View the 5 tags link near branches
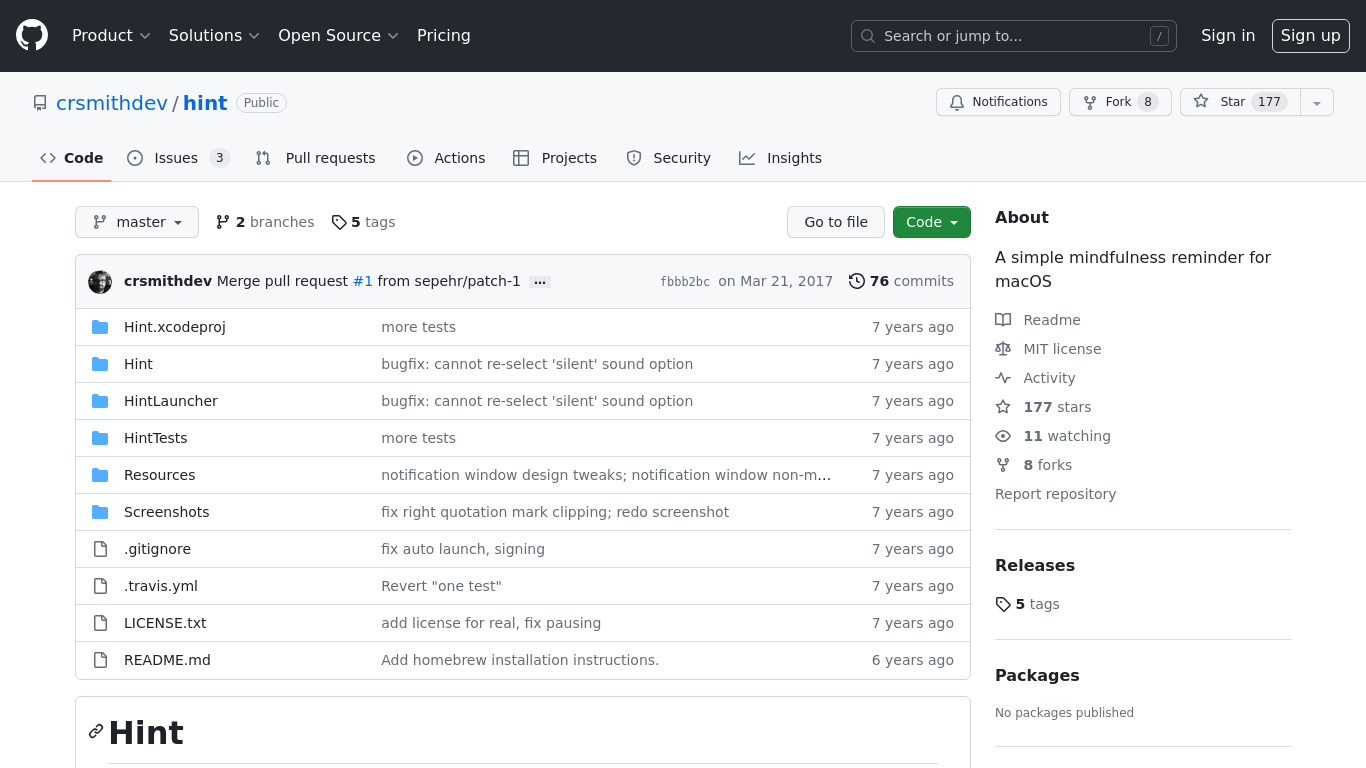The image size is (1366, 768). [363, 222]
